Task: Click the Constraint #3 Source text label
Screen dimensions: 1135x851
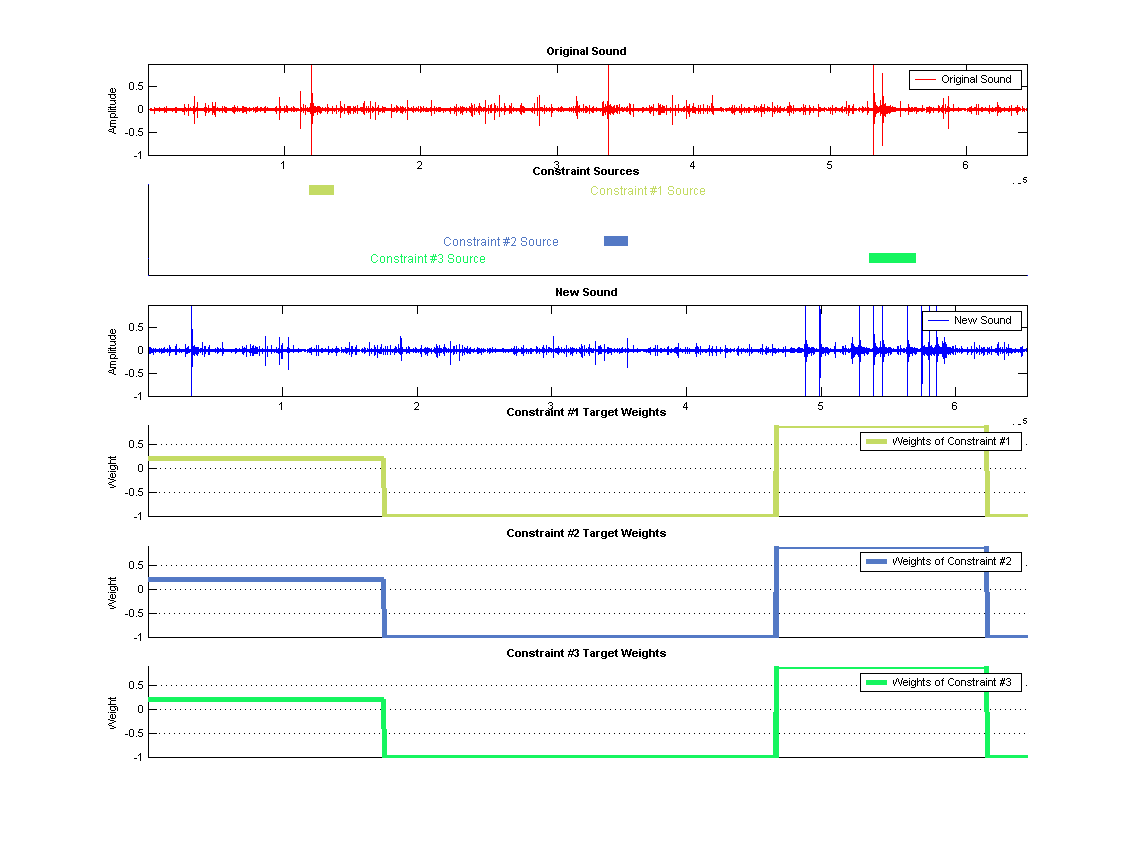Action: click(x=427, y=259)
